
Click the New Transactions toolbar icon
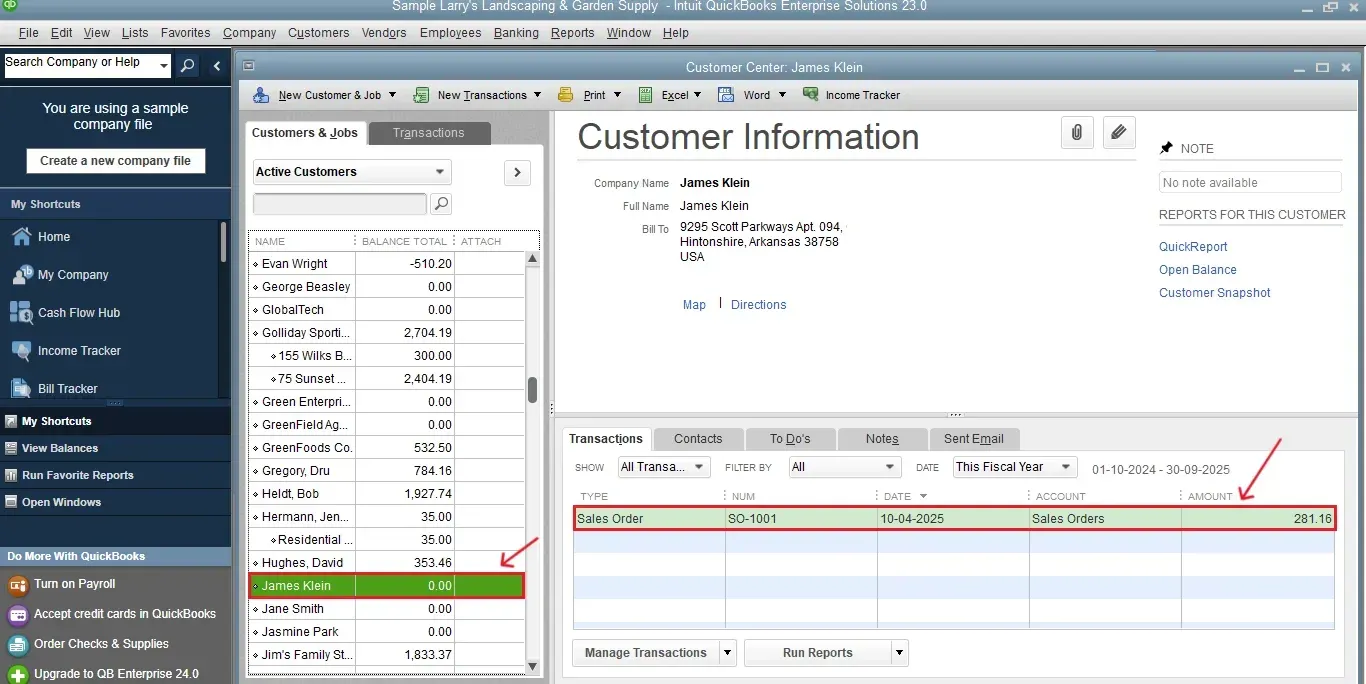click(421, 95)
